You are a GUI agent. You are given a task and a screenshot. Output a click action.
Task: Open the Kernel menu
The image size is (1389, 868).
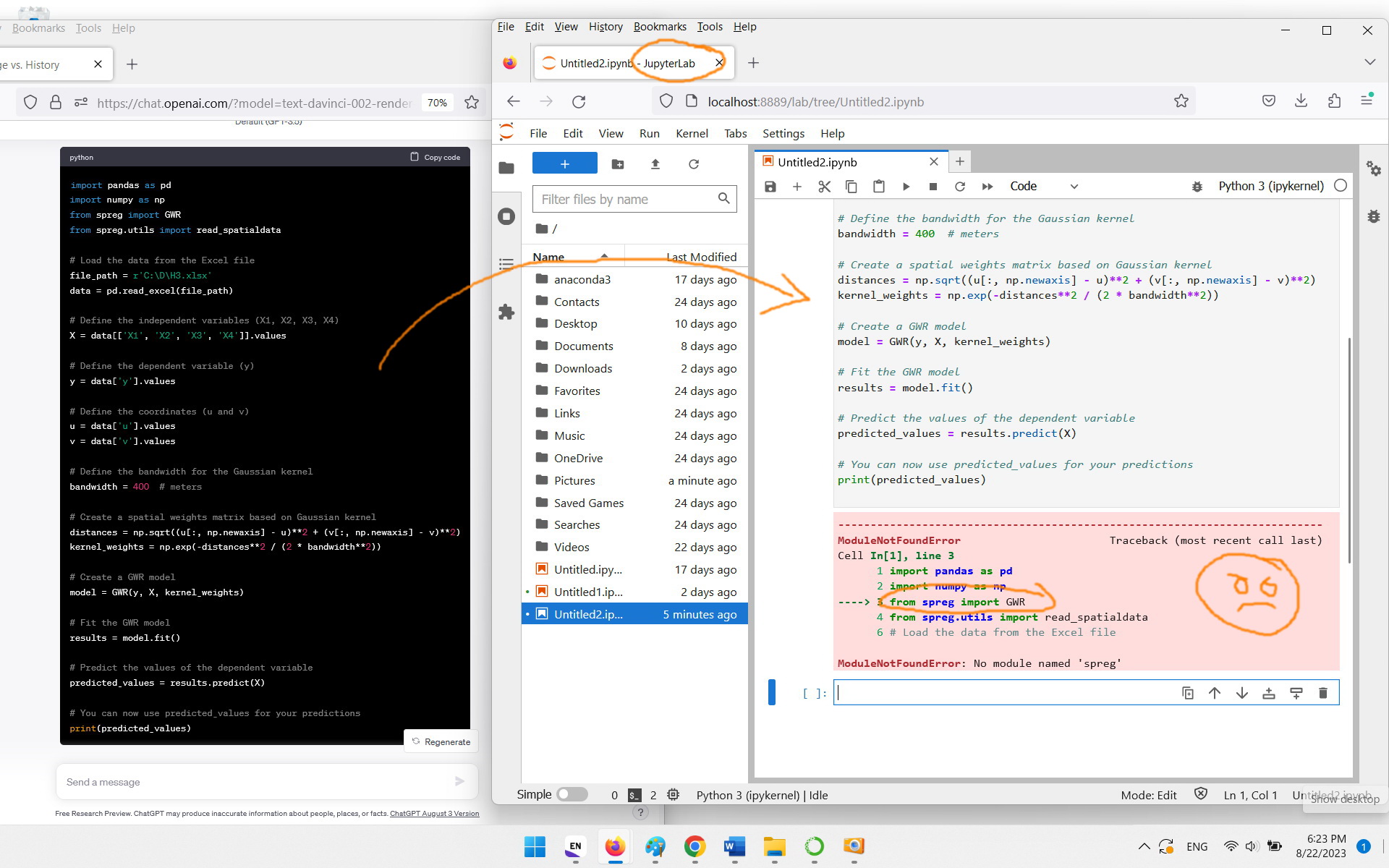click(x=692, y=133)
